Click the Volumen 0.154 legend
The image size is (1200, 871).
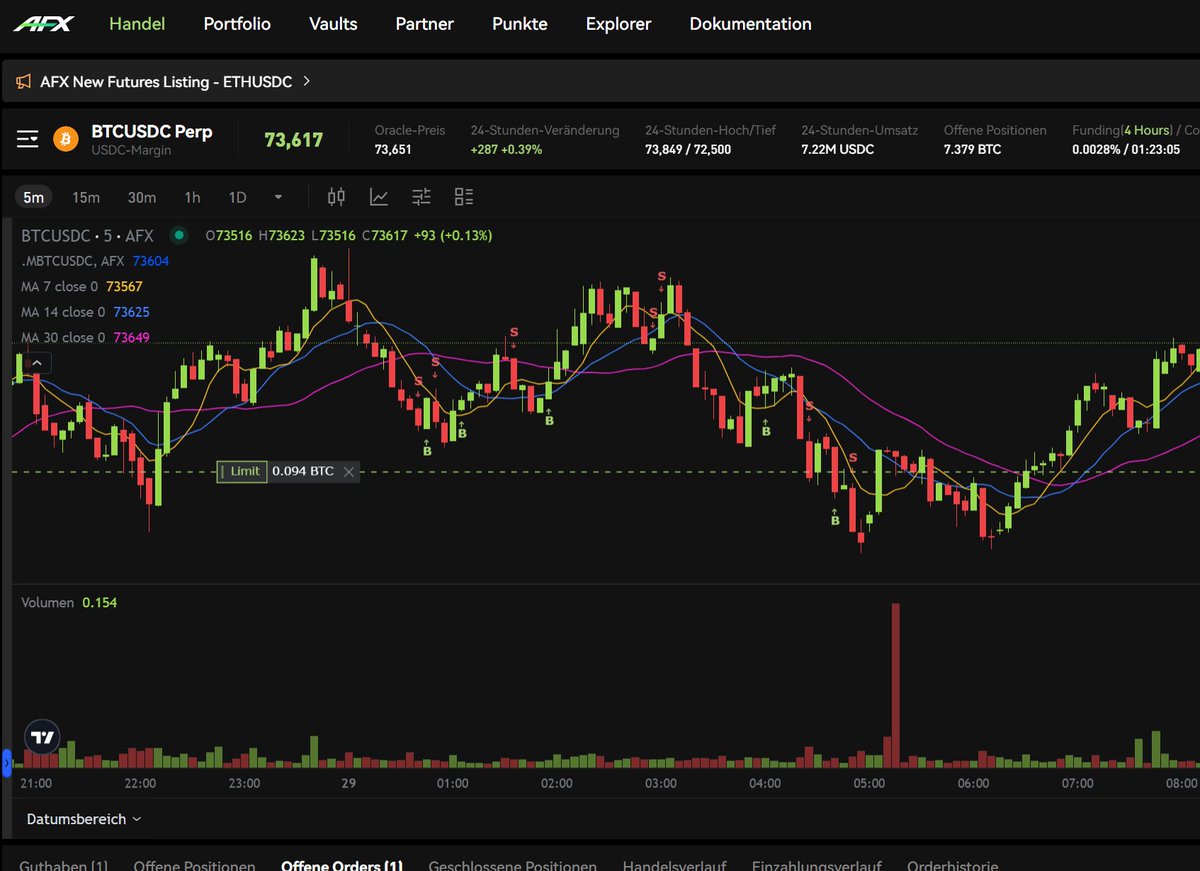pos(69,603)
